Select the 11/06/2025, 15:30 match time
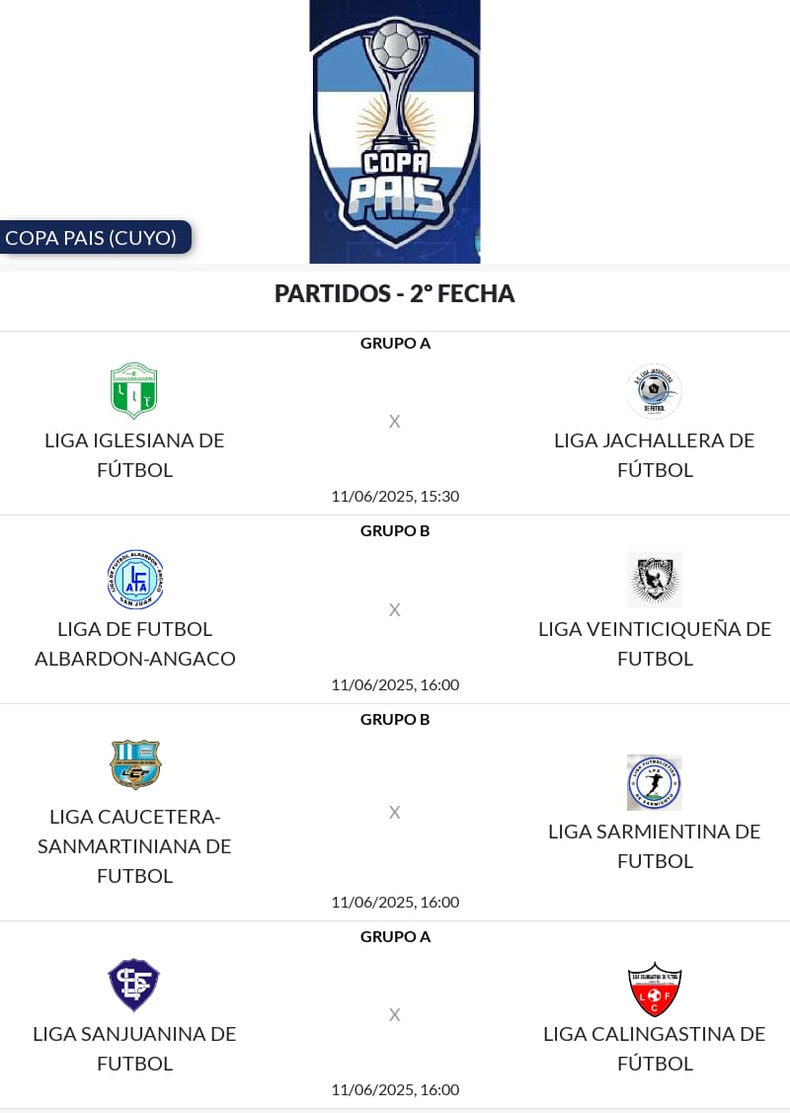Viewport: 790px width, 1113px height. (395, 496)
